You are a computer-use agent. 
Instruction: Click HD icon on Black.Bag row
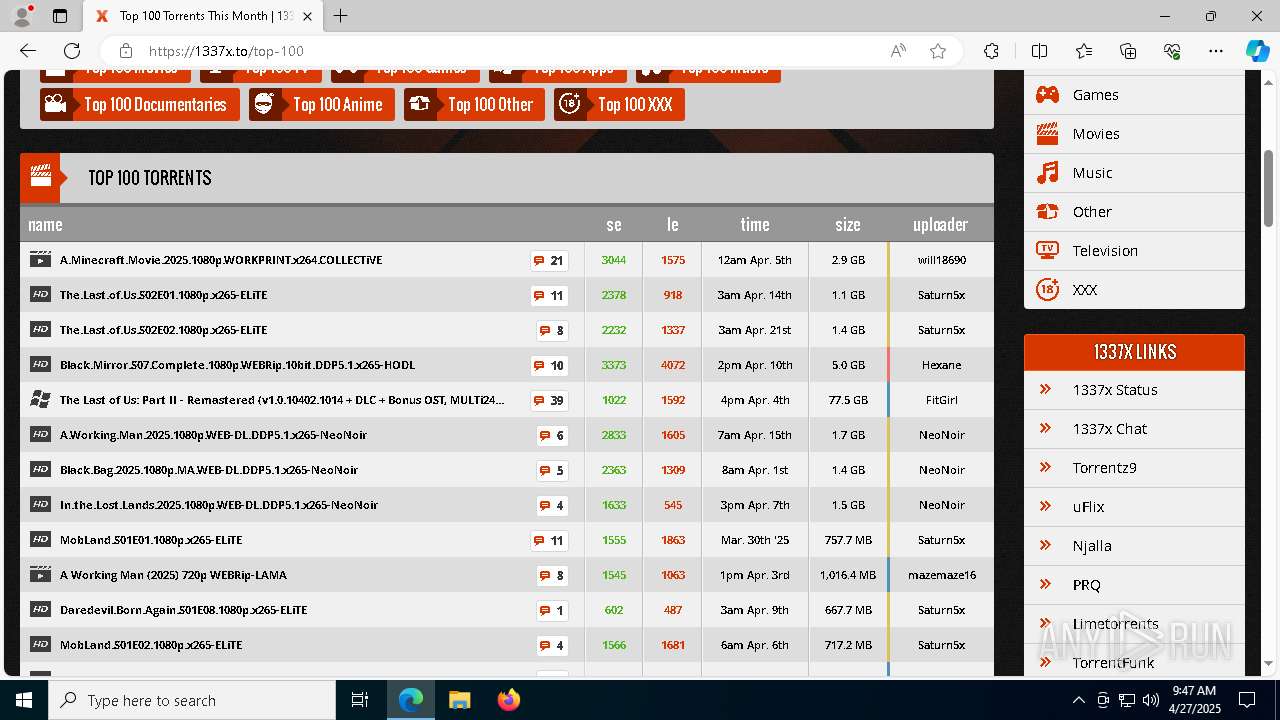point(40,469)
